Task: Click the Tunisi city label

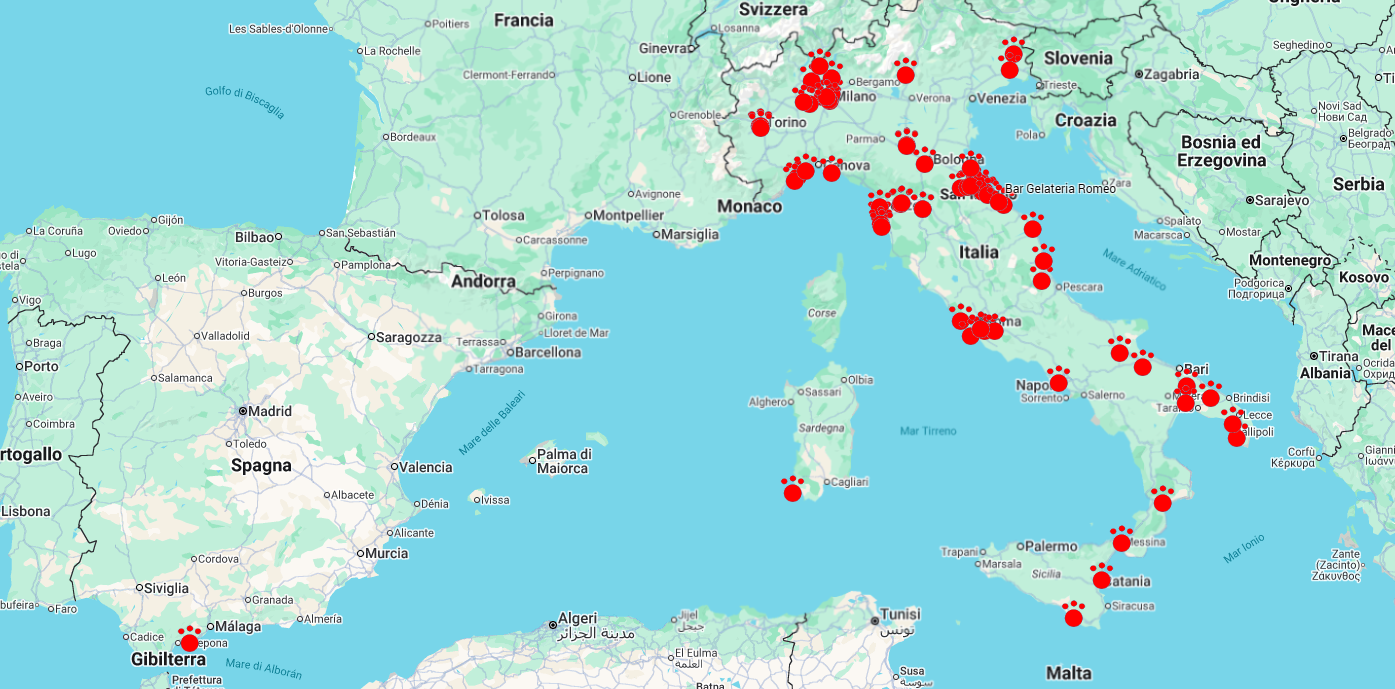Action: coord(899,614)
